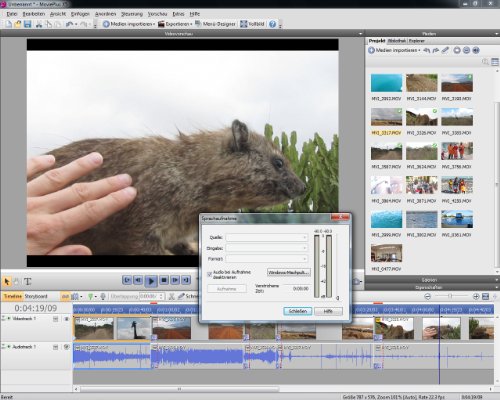
Task: Open the Quelle dropdown in recording dialog
Action: click(x=267, y=237)
